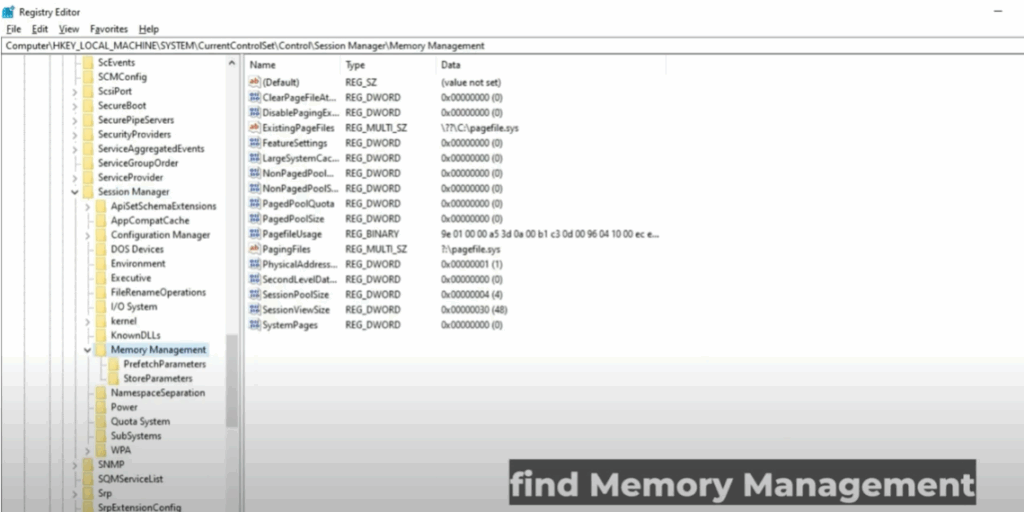Click the Power folder icon

click(101, 407)
